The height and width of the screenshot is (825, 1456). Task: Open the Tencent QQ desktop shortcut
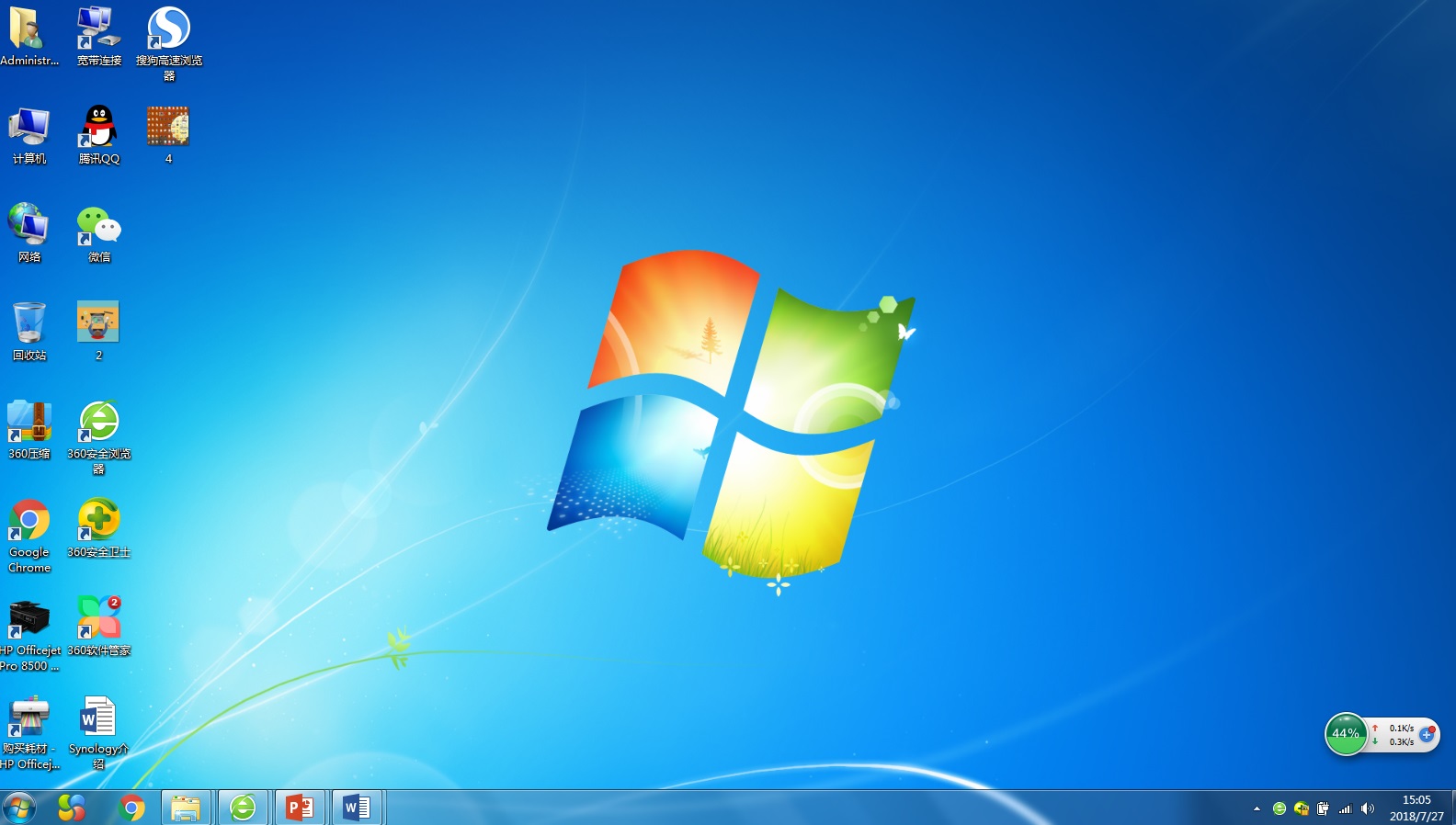[98, 128]
